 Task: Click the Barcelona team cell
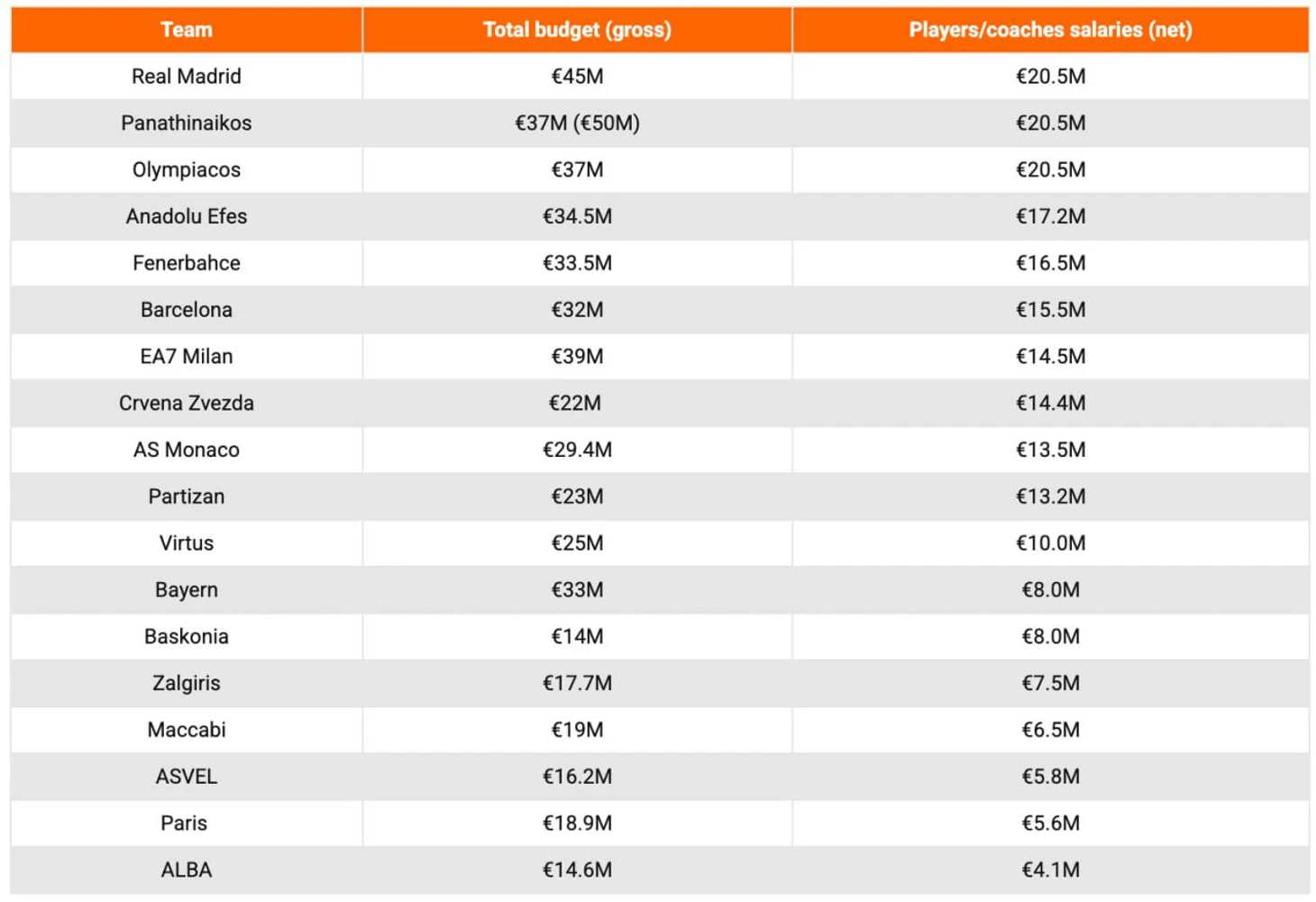[x=187, y=310]
